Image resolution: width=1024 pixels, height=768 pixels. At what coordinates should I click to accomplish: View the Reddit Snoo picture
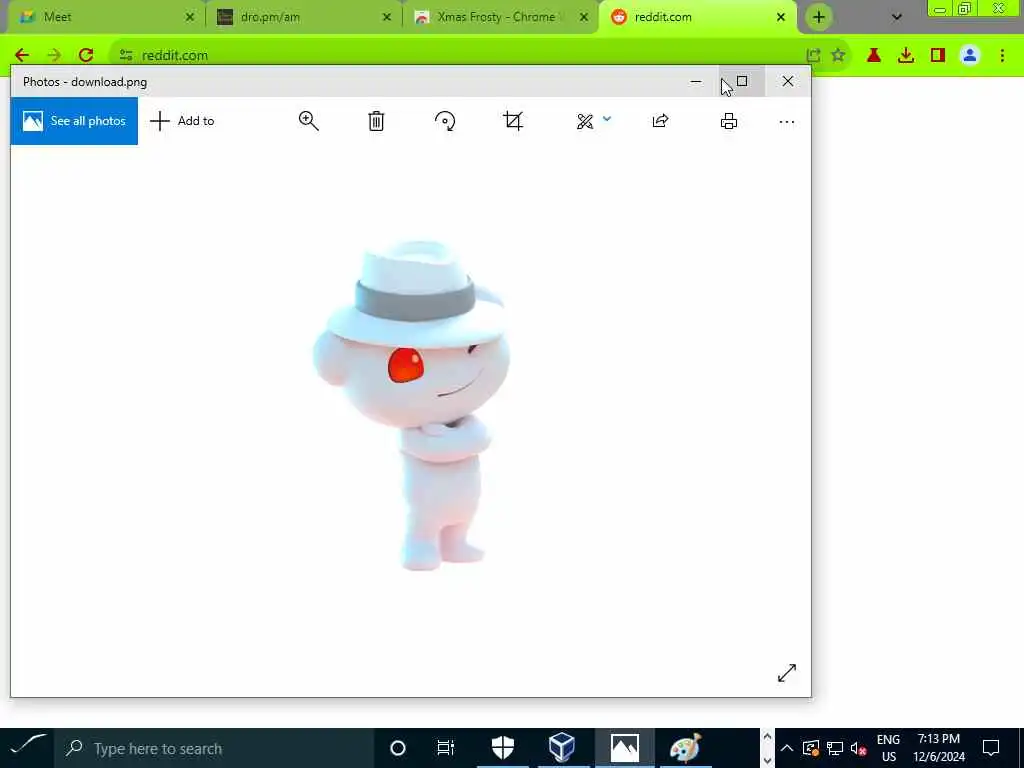(411, 406)
